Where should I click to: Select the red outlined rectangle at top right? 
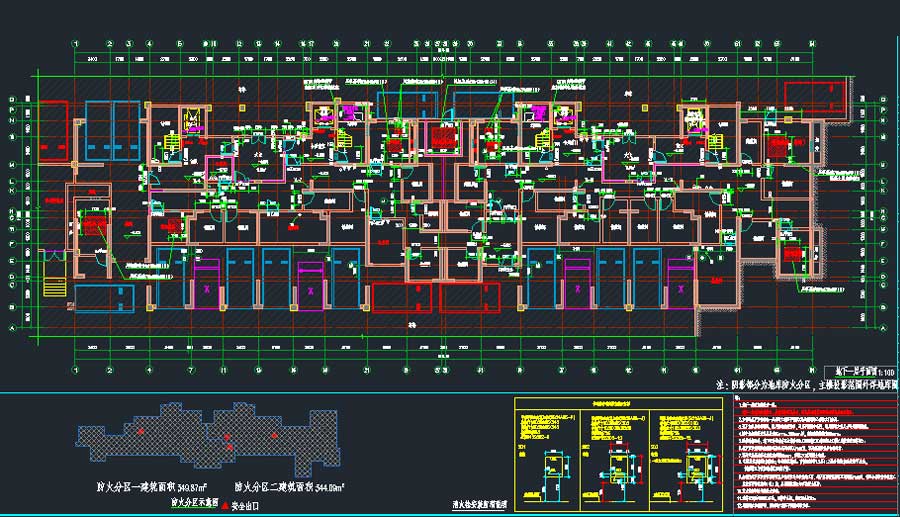(x=815, y=98)
